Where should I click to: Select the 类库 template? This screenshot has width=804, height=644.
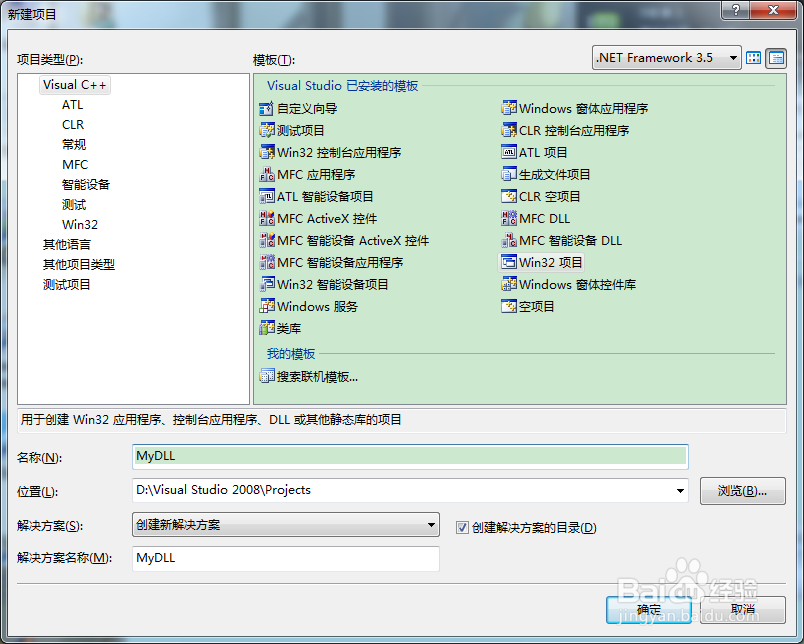[286, 327]
